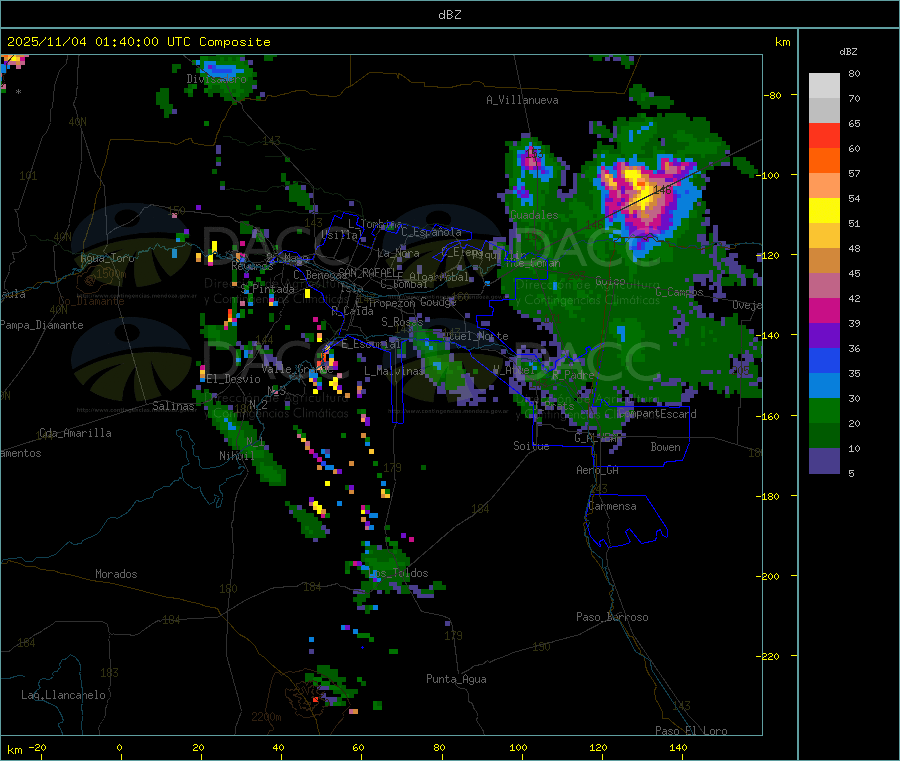This screenshot has height=761, width=900.
Task: Select the magenta 39-42 dBZ legend swatch
Action: (x=824, y=310)
